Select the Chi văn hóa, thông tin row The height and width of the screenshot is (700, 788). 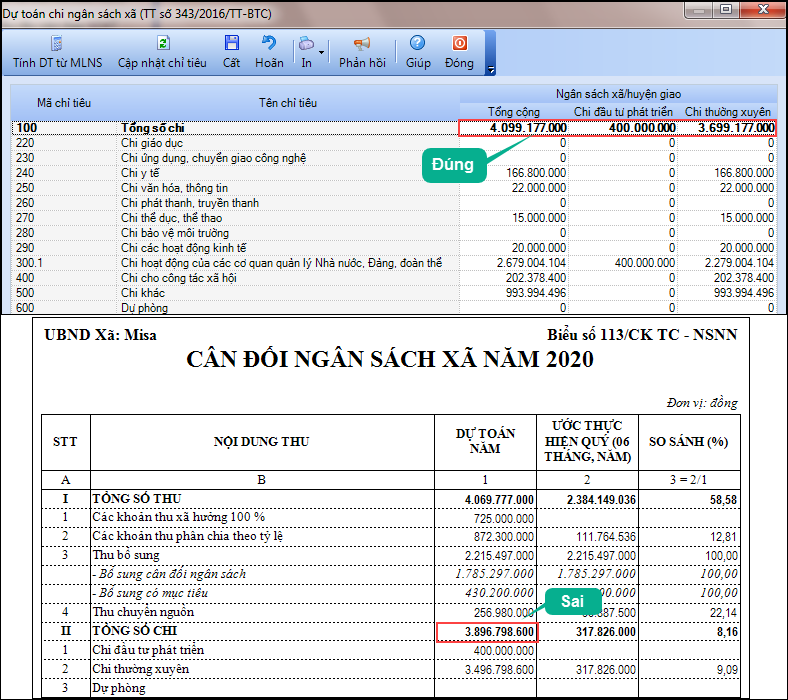[x=394, y=188]
